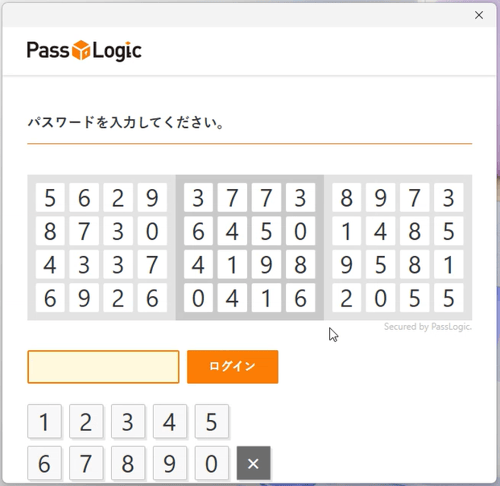Click keypad button 1
Image resolution: width=500 pixels, height=486 pixels.
[44, 421]
